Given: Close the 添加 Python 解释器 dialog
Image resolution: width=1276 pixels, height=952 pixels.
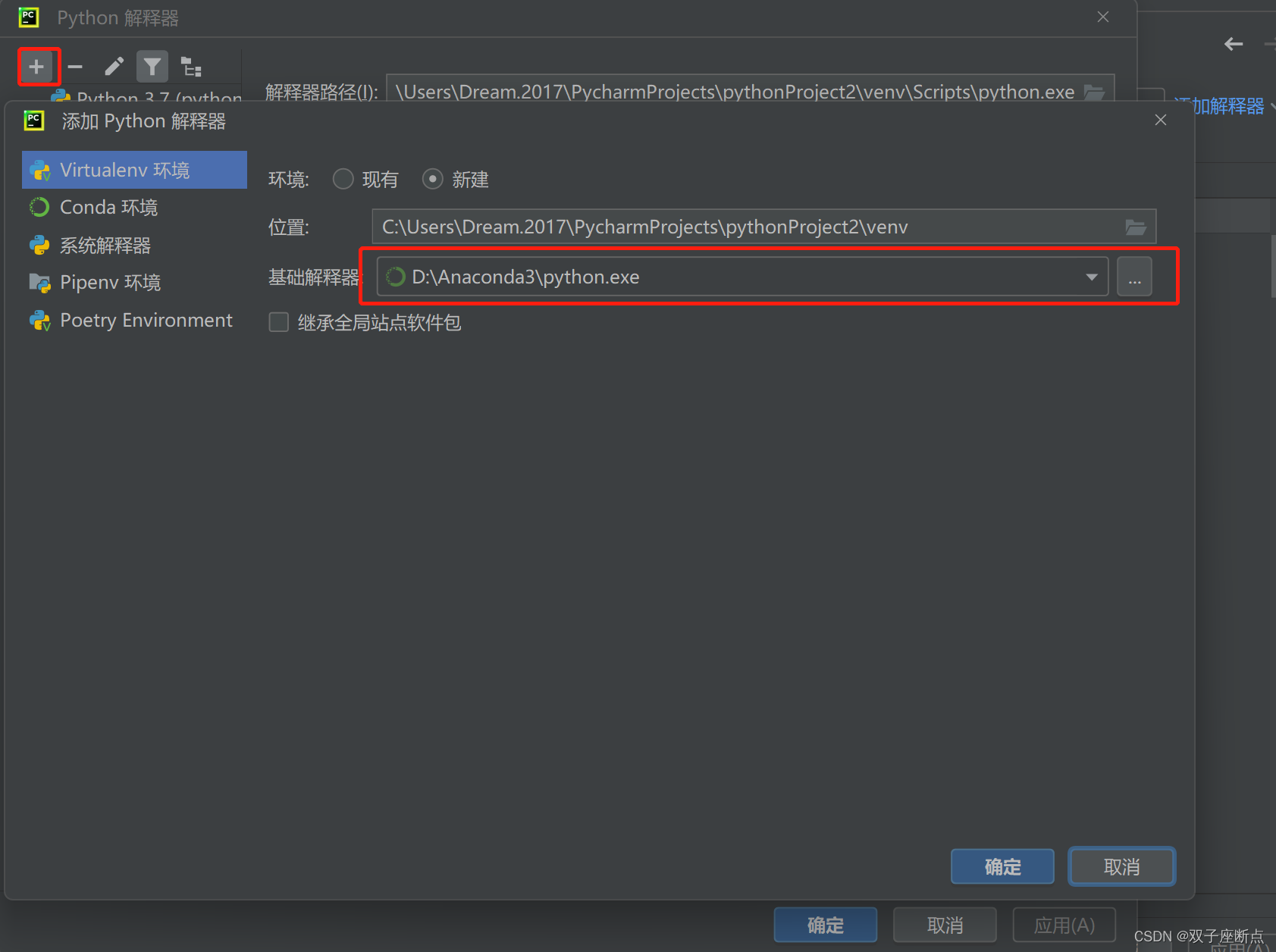Looking at the screenshot, I should 1161,120.
